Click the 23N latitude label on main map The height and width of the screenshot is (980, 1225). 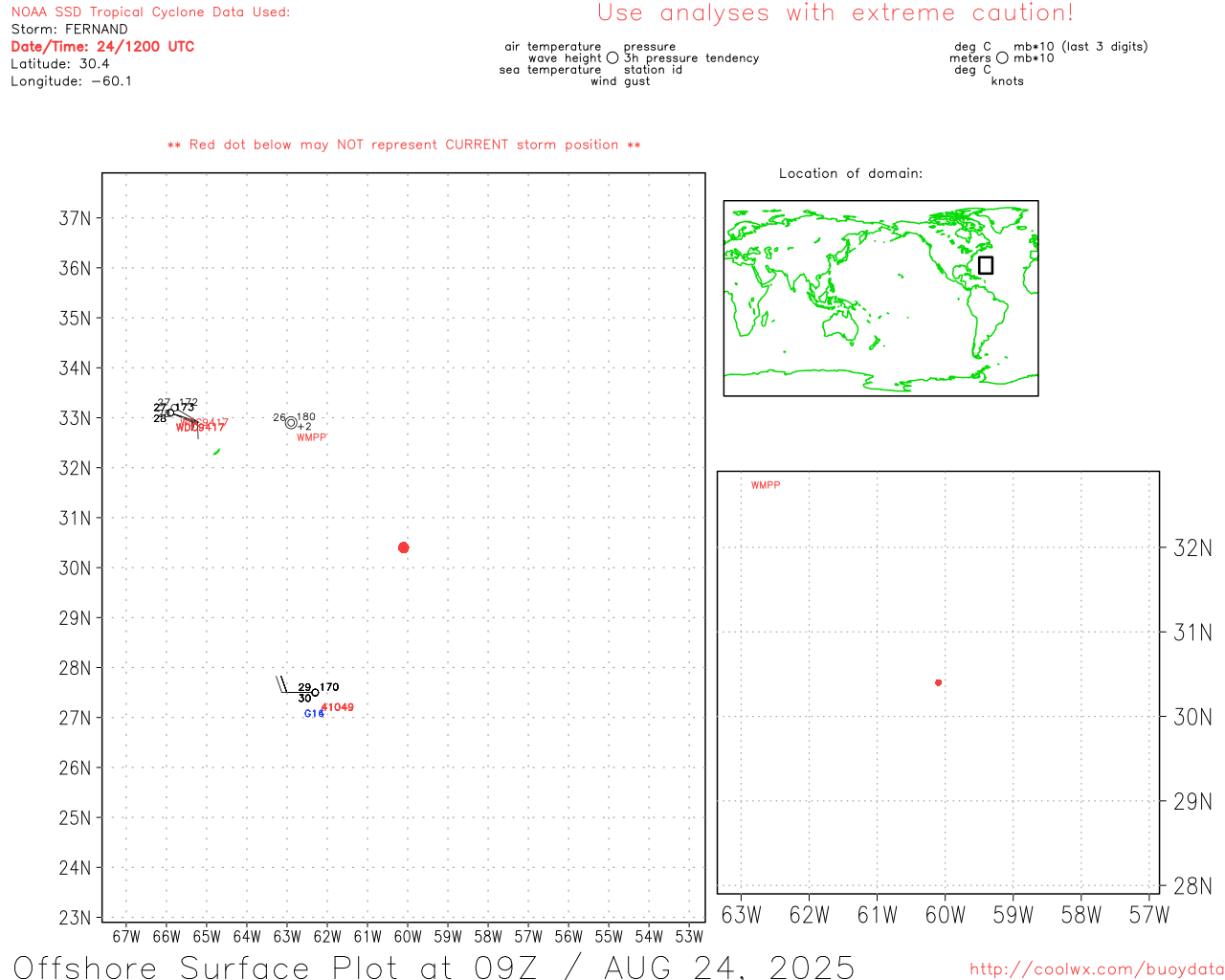pyautogui.click(x=75, y=918)
